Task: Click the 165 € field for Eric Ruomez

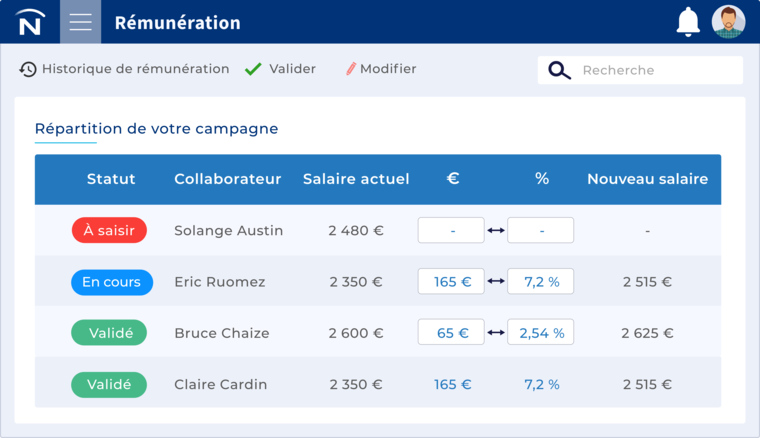Action: click(451, 282)
